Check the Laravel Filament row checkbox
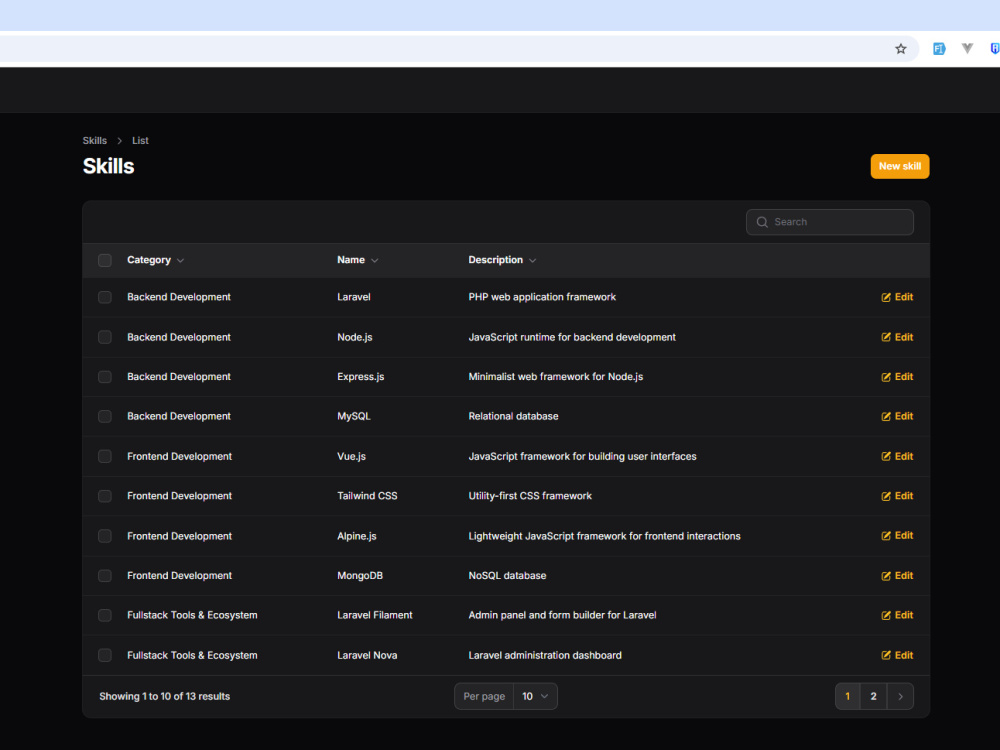This screenshot has width=1000, height=750. click(105, 615)
